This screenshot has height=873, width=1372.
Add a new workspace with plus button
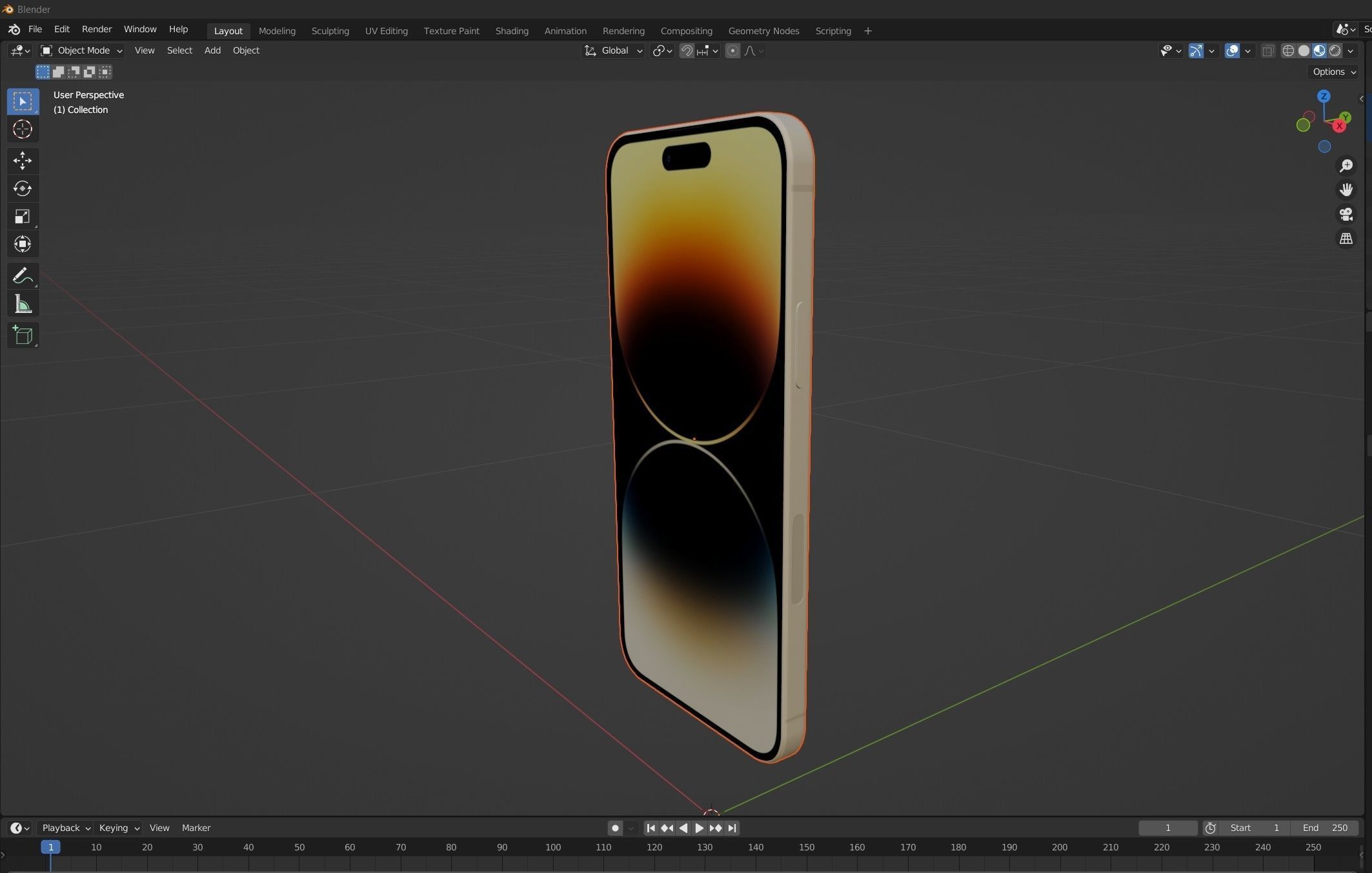[x=868, y=31]
